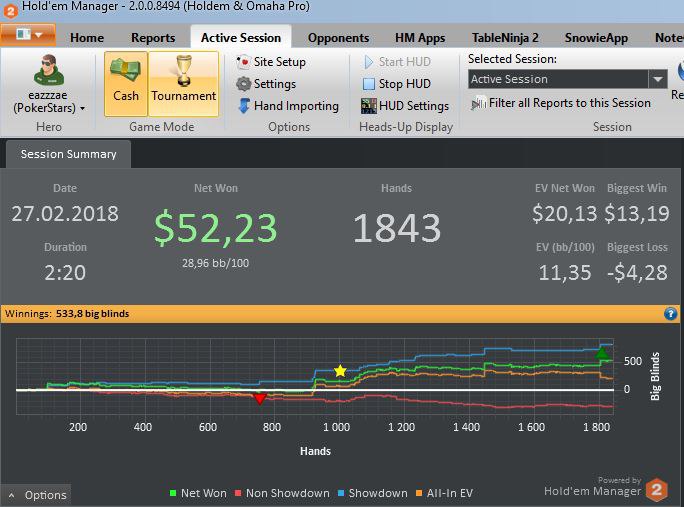Click the red down-triangle marker on graph
Image resolution: width=684 pixels, height=507 pixels.
point(260,399)
